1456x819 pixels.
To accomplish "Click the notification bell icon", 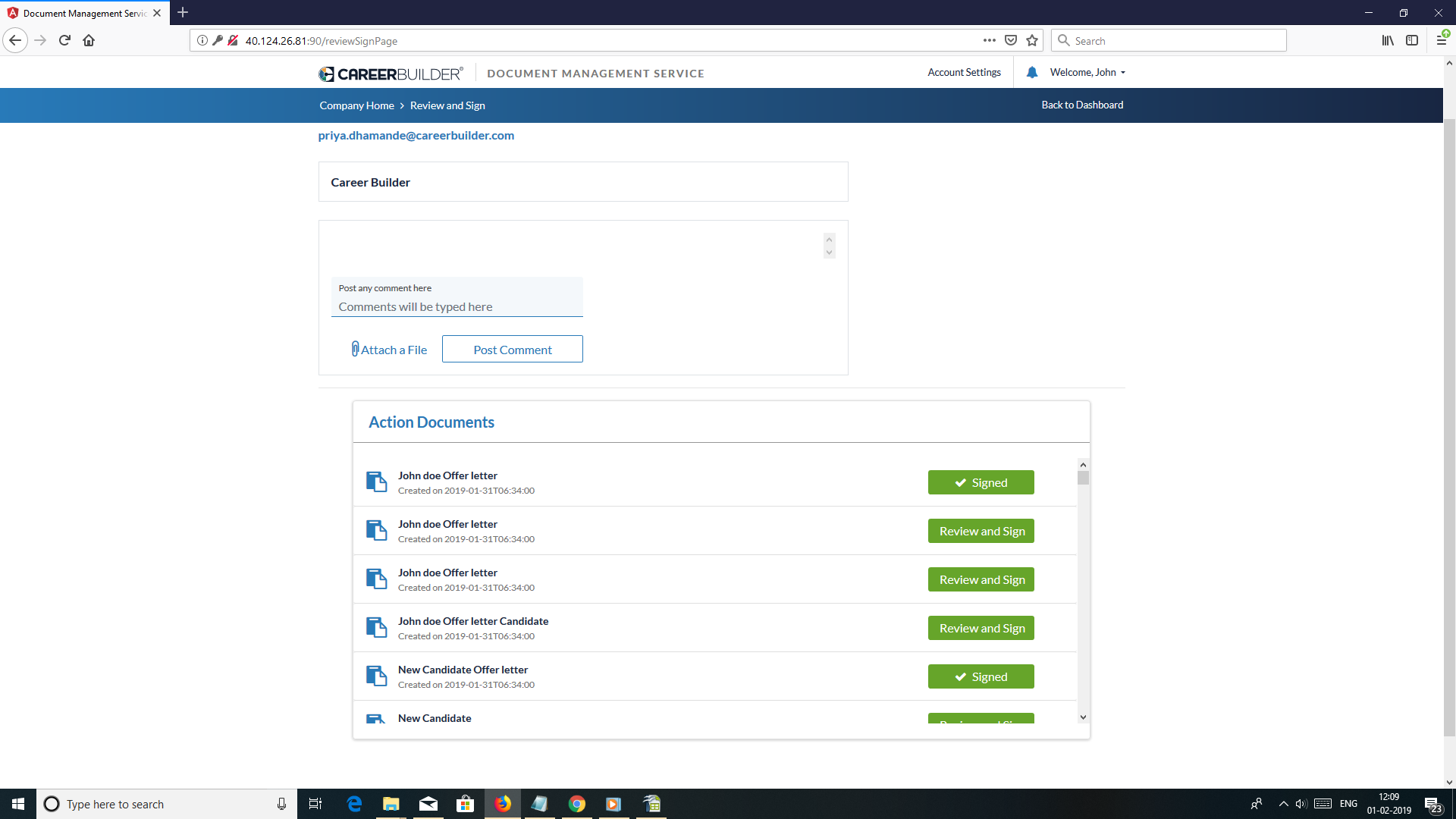I will (1031, 72).
